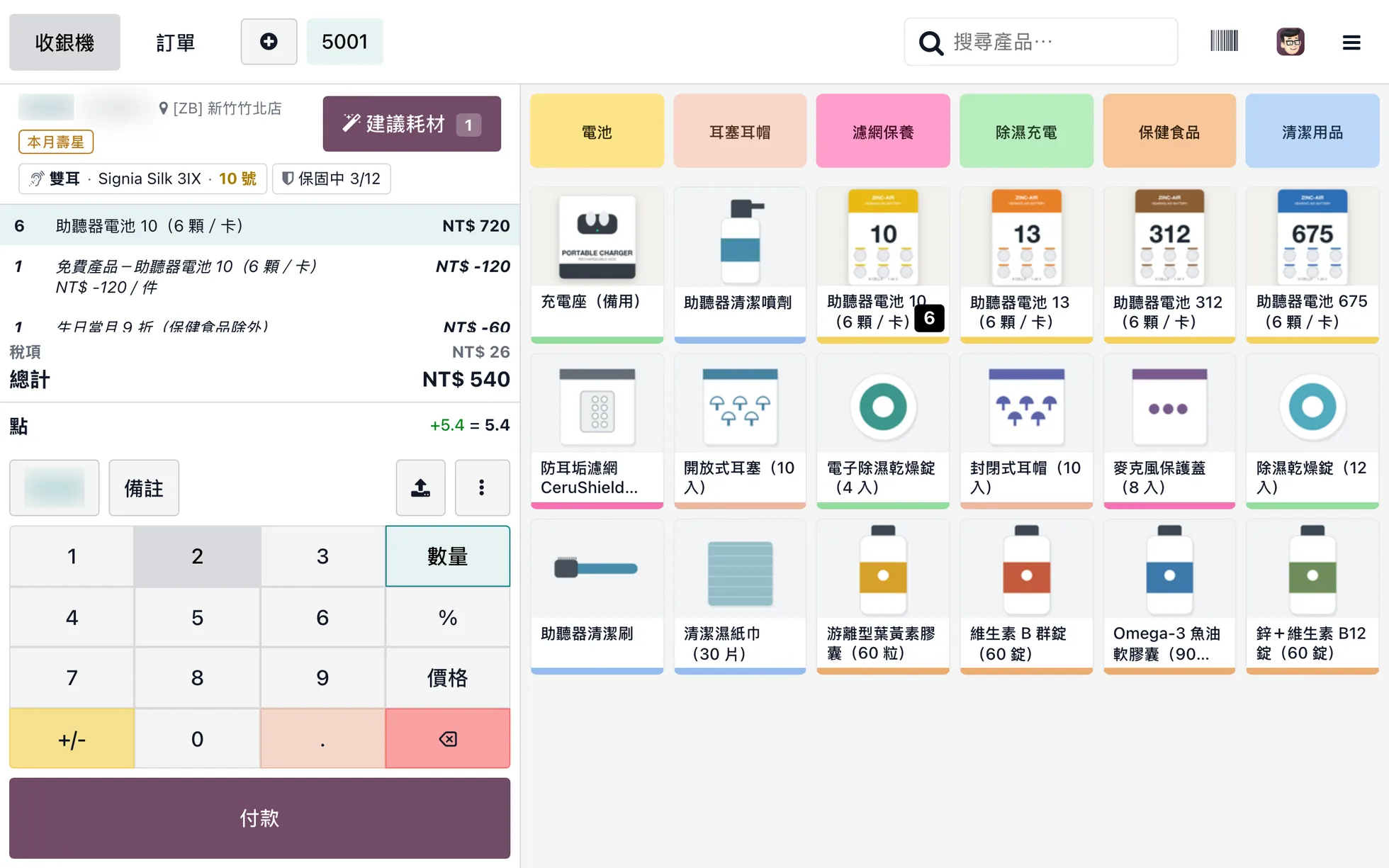Open the 備註 note button
The height and width of the screenshot is (868, 1389).
pyautogui.click(x=144, y=487)
